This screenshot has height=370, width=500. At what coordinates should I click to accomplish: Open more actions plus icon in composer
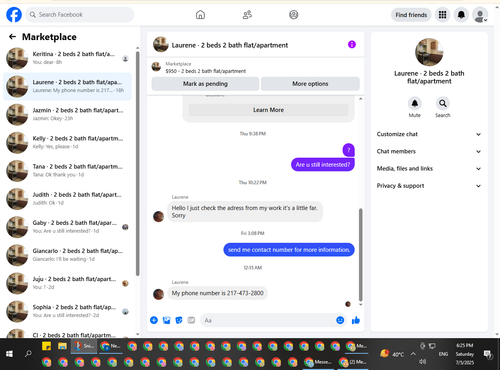point(154,320)
